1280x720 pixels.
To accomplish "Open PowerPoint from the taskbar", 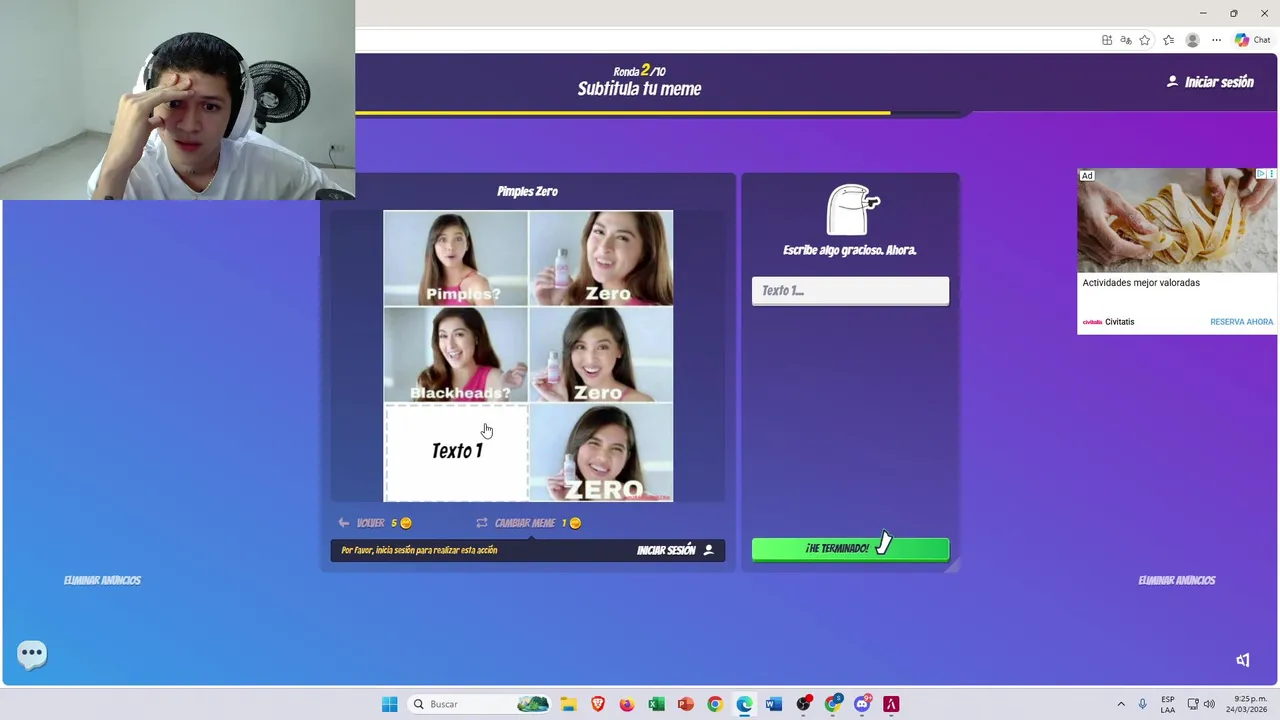I will 685,704.
